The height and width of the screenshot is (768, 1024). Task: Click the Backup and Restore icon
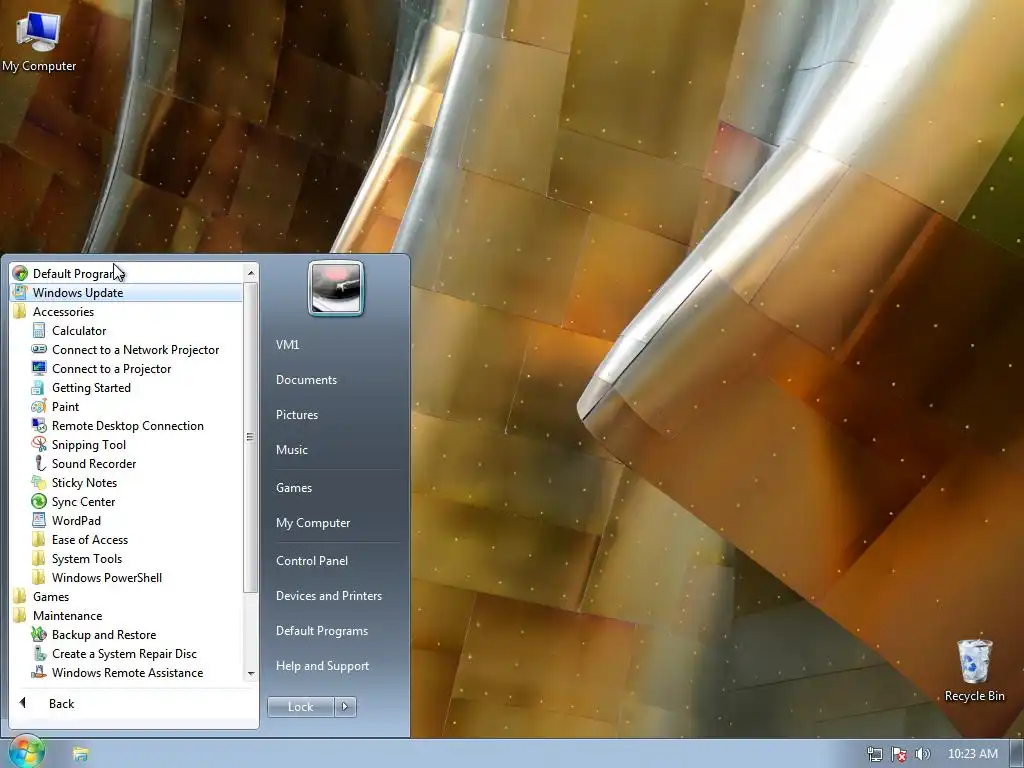39,634
